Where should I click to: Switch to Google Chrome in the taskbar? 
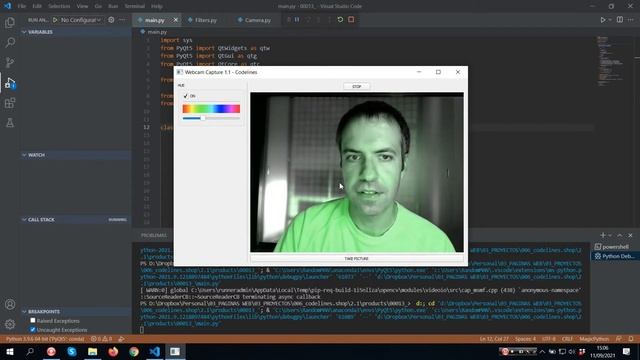coord(134,351)
